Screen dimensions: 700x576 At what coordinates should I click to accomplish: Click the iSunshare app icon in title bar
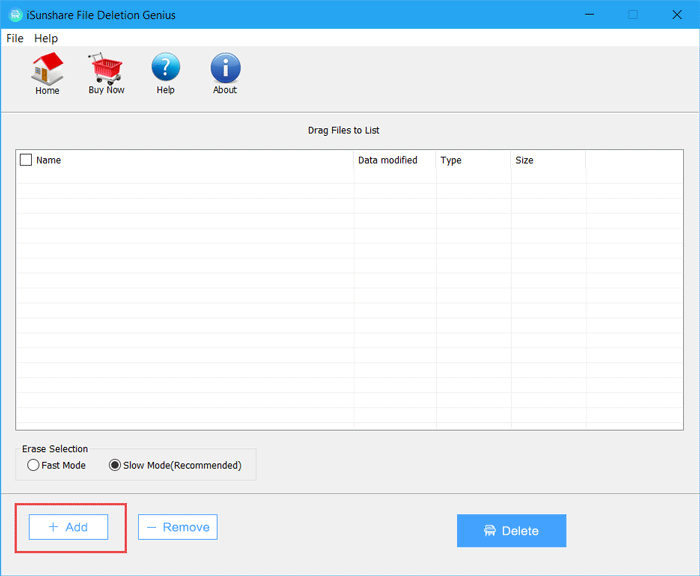coord(16,15)
